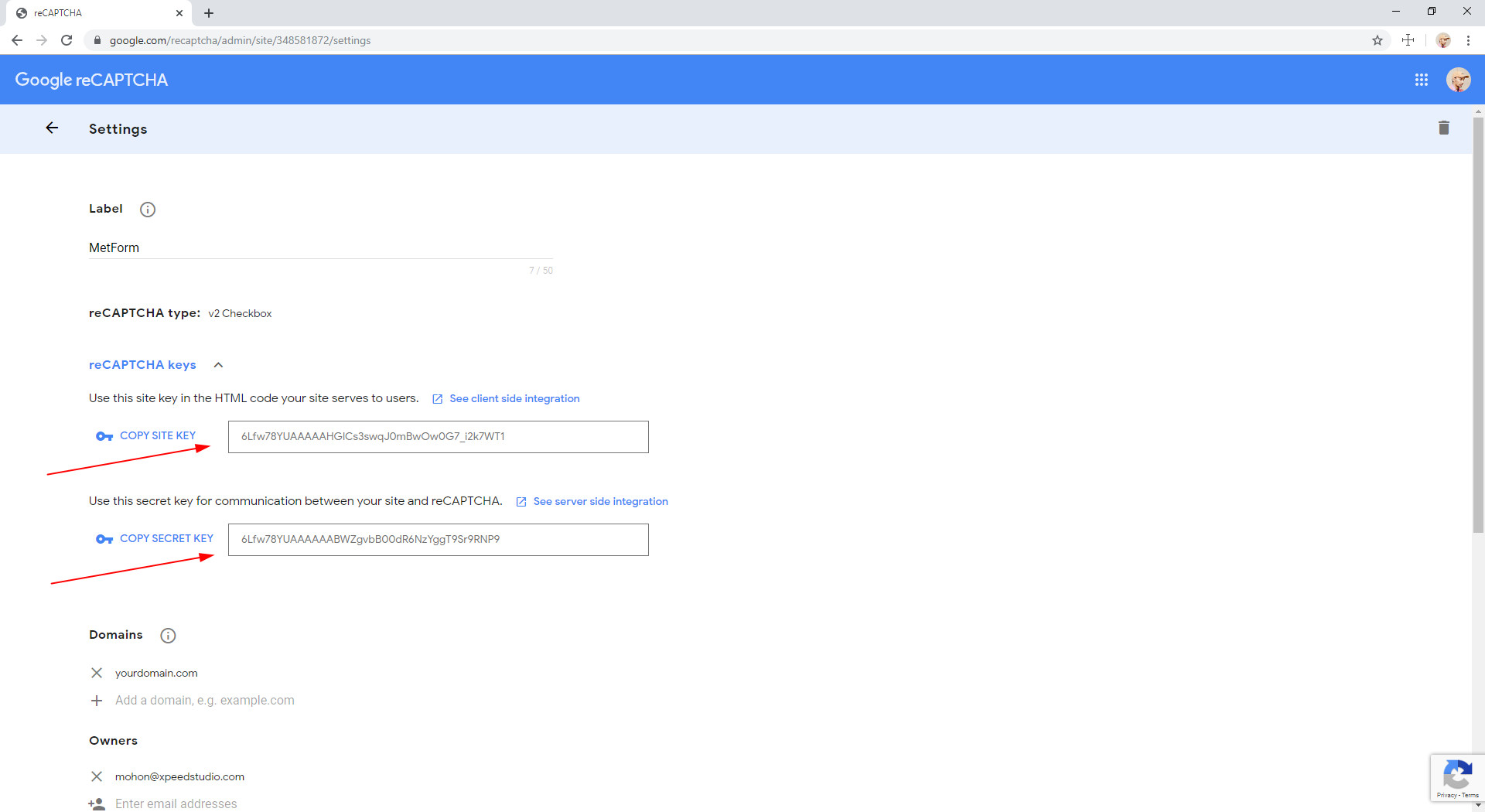
Task: Bookmark this page with the star icon
Action: coord(1377,40)
